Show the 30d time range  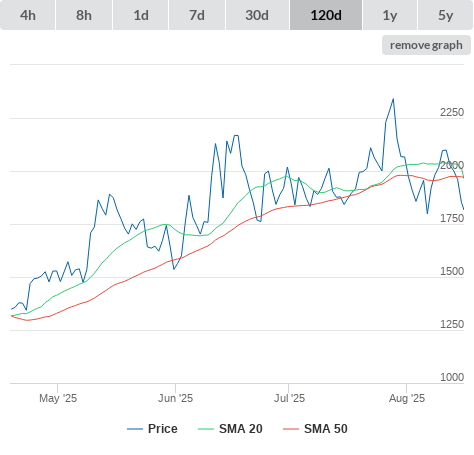[257, 15]
